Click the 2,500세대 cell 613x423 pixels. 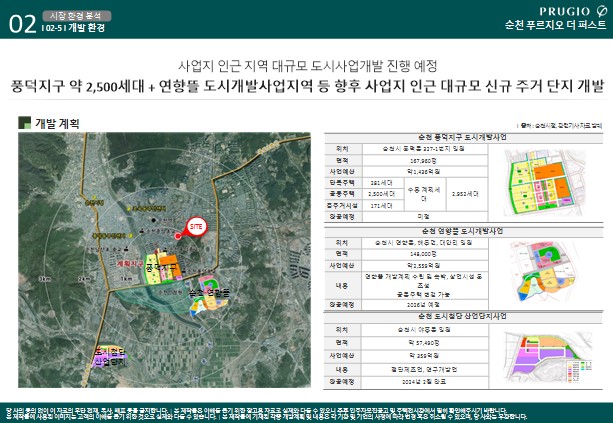[x=382, y=194]
